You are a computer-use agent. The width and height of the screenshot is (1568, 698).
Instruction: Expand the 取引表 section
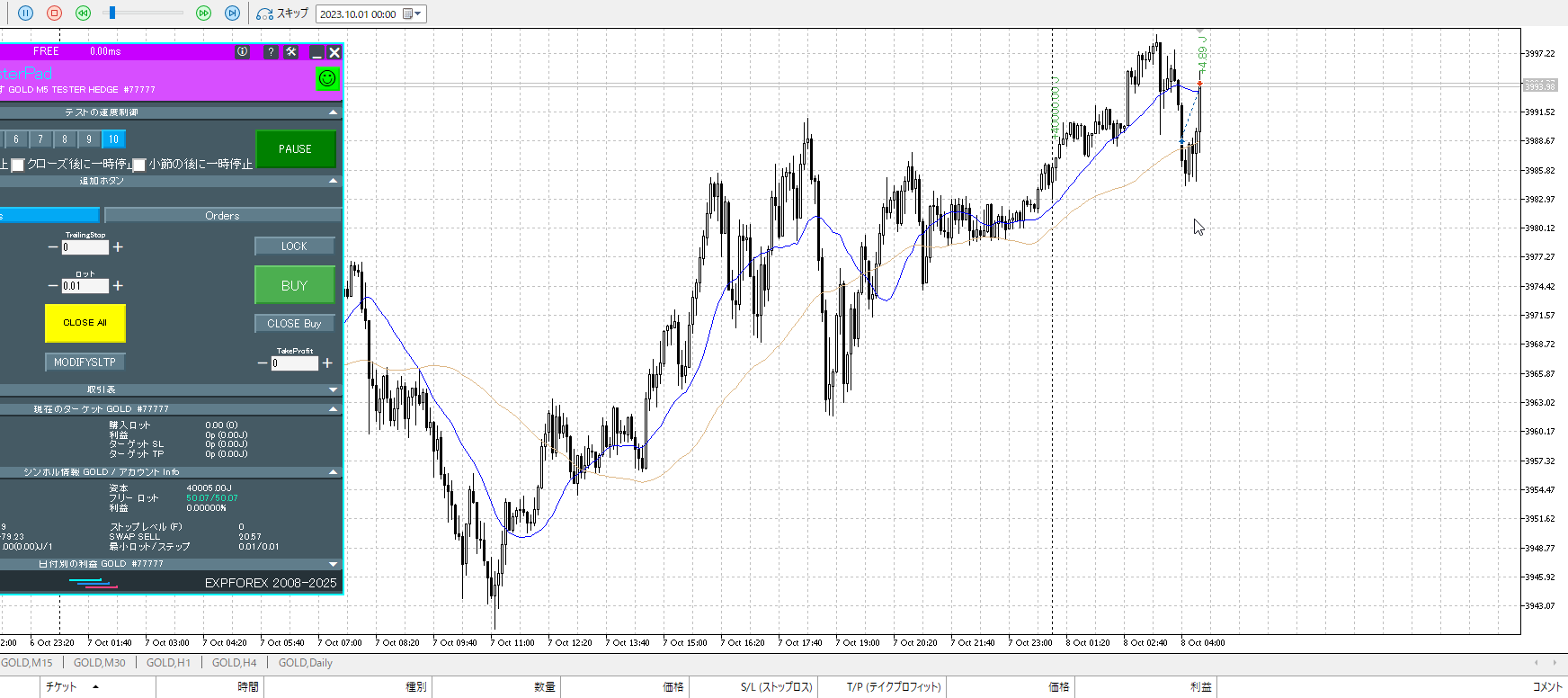334,389
